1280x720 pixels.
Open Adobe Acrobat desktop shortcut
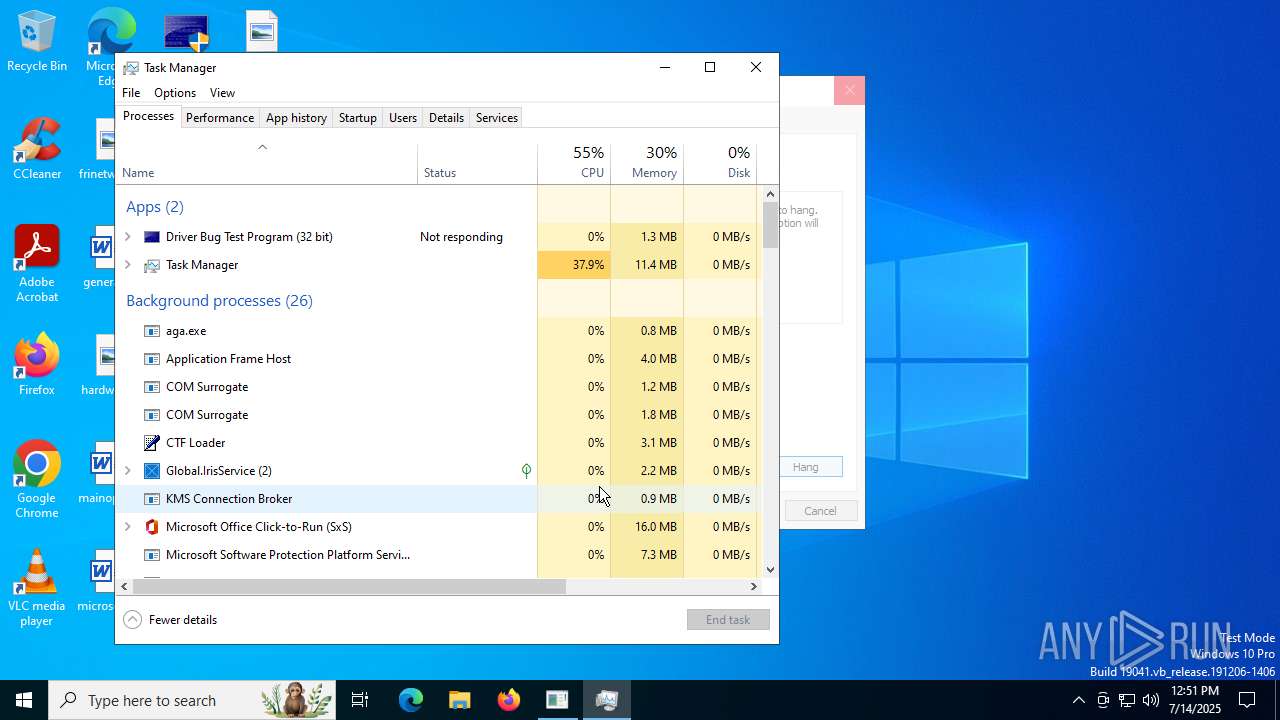pos(37,264)
